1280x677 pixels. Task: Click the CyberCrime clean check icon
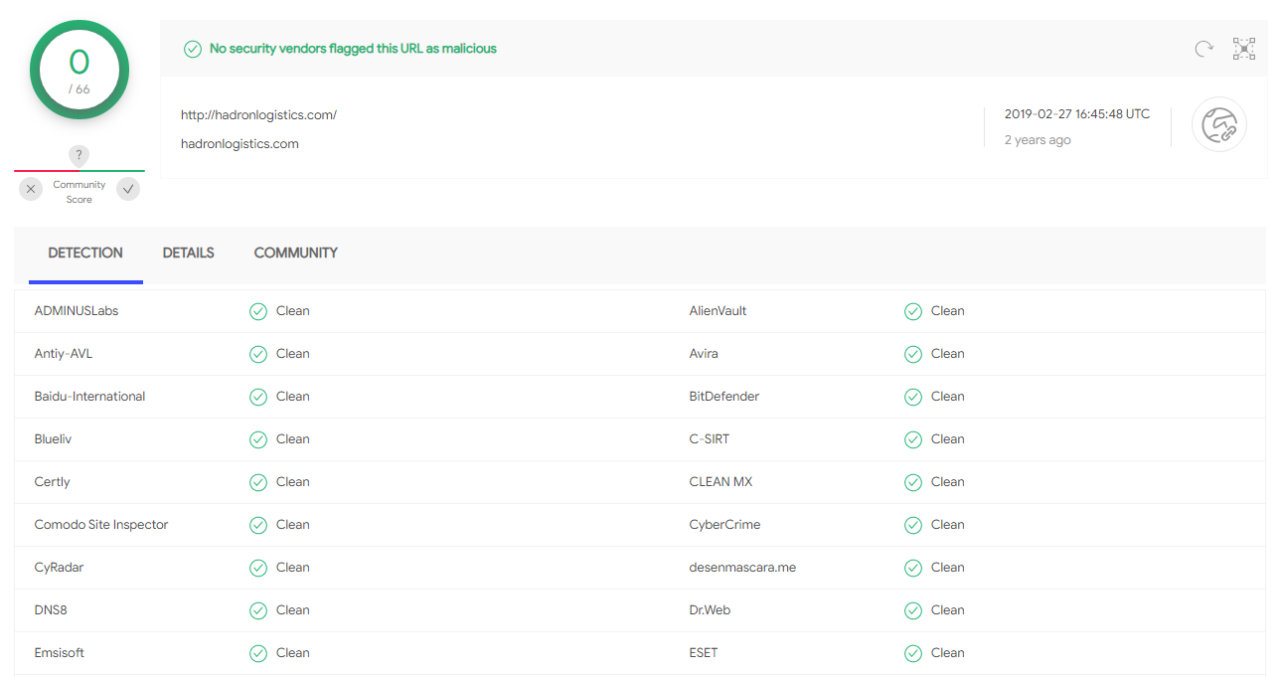click(x=913, y=525)
